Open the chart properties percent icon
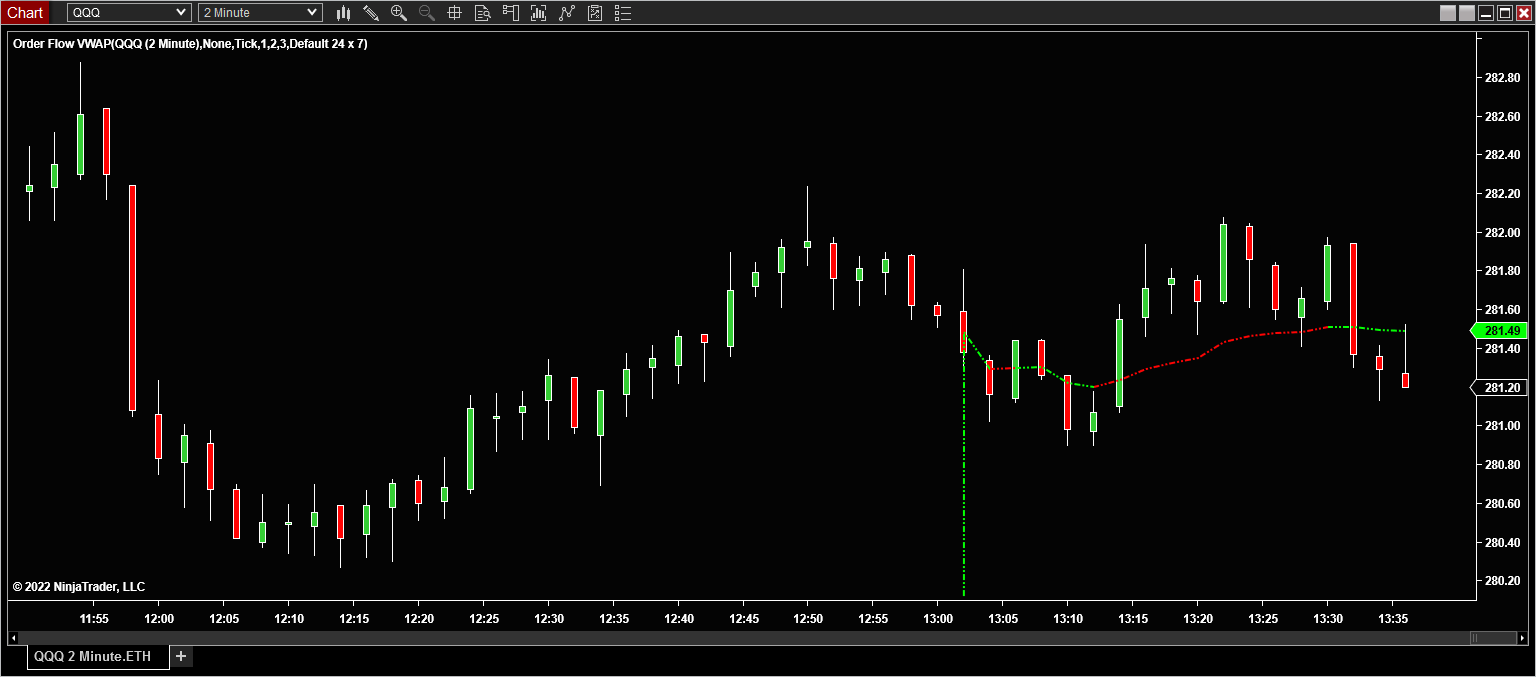This screenshot has height=677, width=1536. coord(595,13)
